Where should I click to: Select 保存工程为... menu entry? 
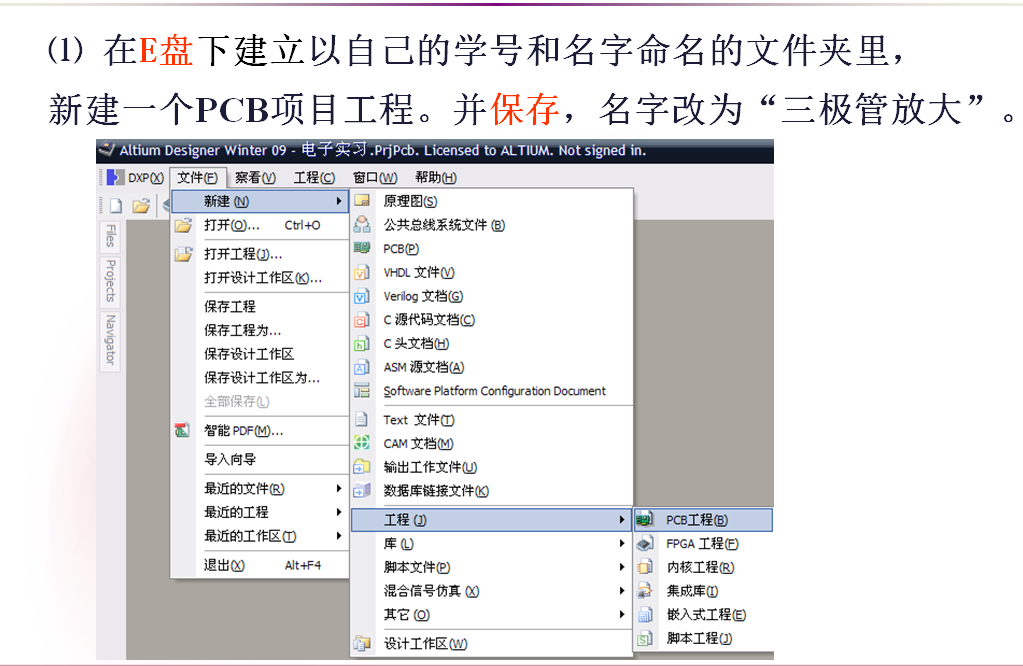tap(260, 330)
